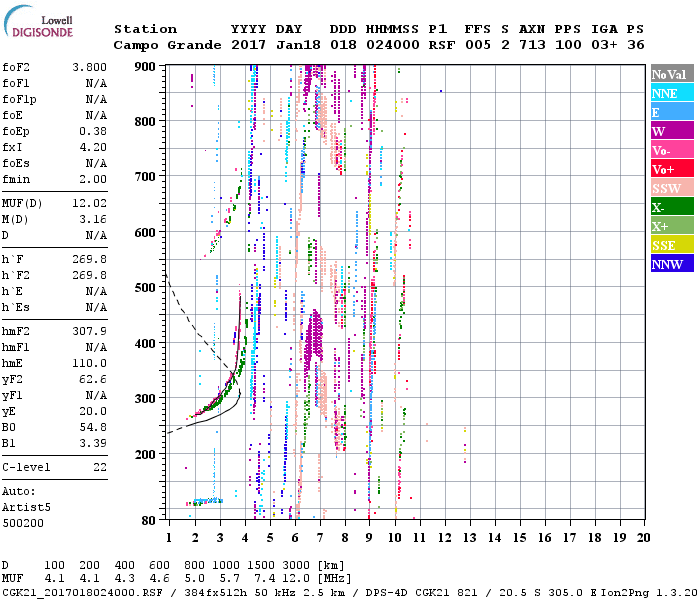The width and height of the screenshot is (700, 600).
Task: Select the SSW legend swatch
Action: 672,188
